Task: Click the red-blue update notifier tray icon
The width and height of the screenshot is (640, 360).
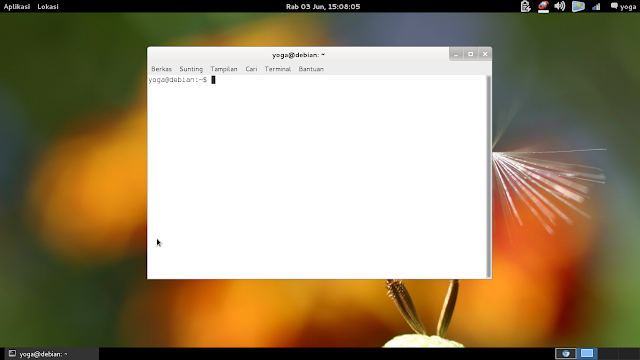Action: (x=543, y=7)
